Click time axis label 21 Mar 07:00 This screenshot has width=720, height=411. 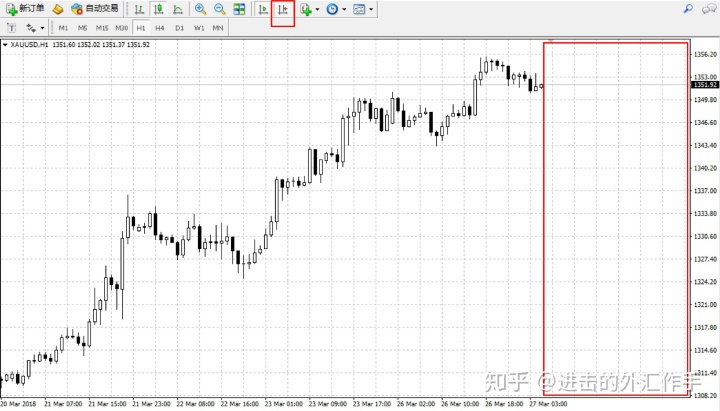(63, 404)
